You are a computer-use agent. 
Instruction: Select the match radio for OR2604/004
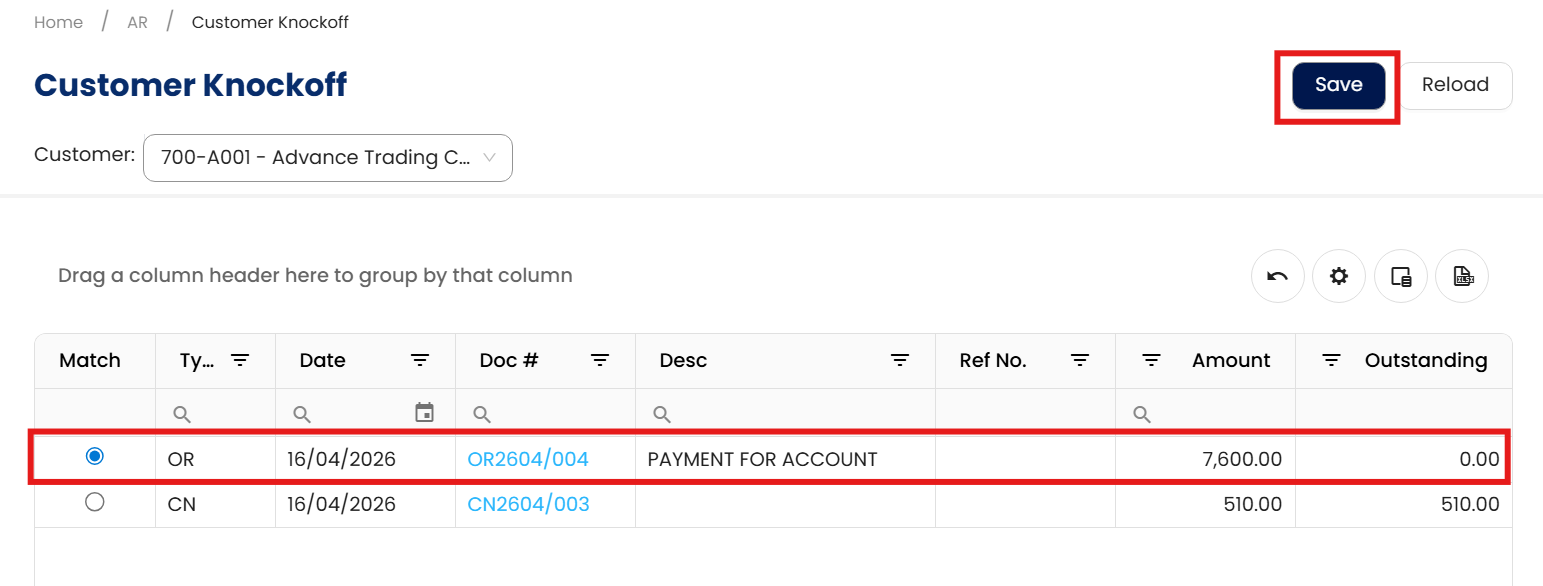tap(95, 457)
